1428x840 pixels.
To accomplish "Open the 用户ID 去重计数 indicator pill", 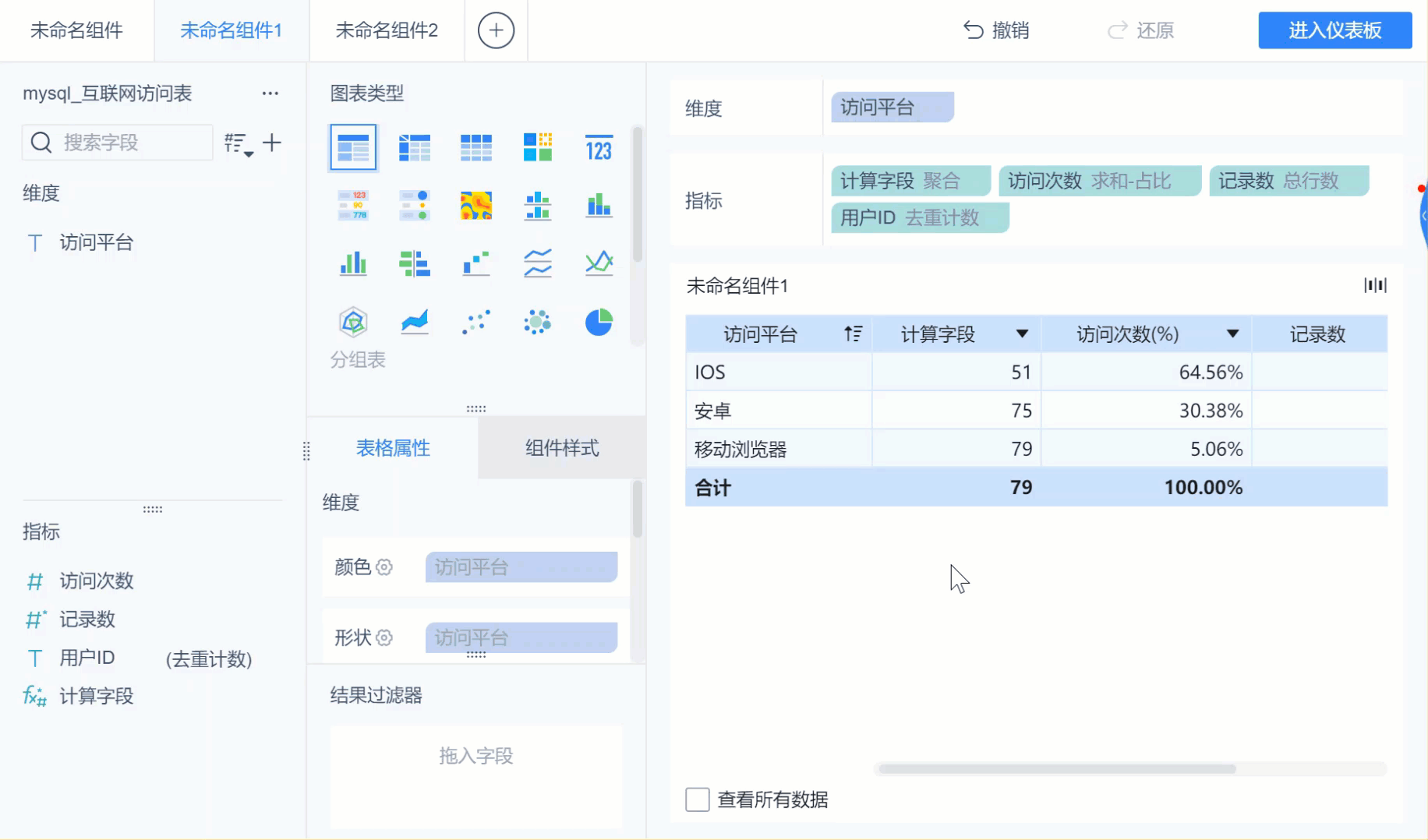I will 920,217.
